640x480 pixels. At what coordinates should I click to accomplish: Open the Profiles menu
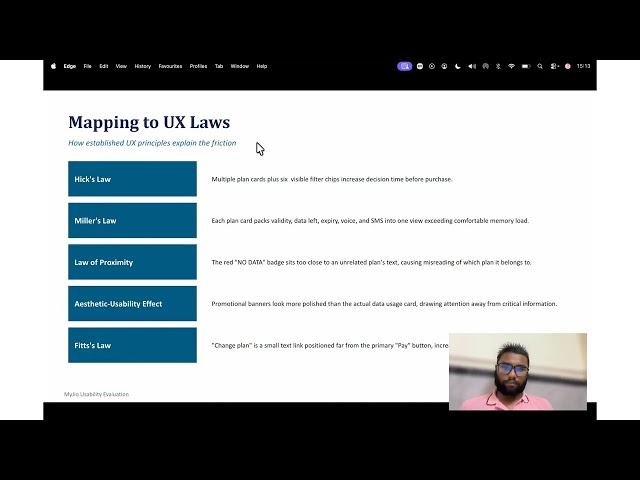click(x=198, y=66)
